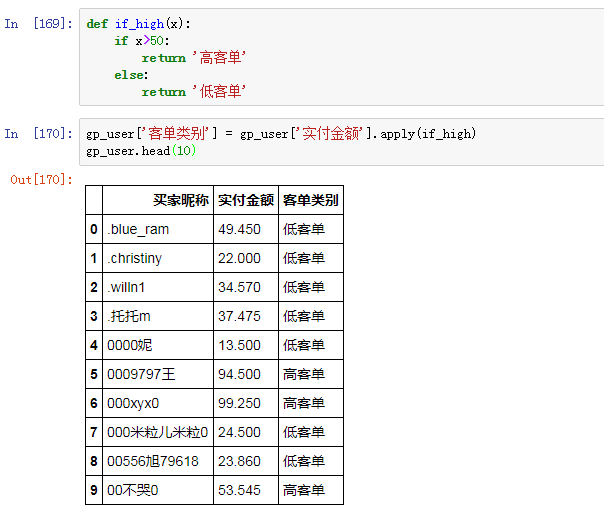604x516 pixels.
Task: Click 高客单 in the 000xyx0 row
Action: pyautogui.click(x=304, y=403)
